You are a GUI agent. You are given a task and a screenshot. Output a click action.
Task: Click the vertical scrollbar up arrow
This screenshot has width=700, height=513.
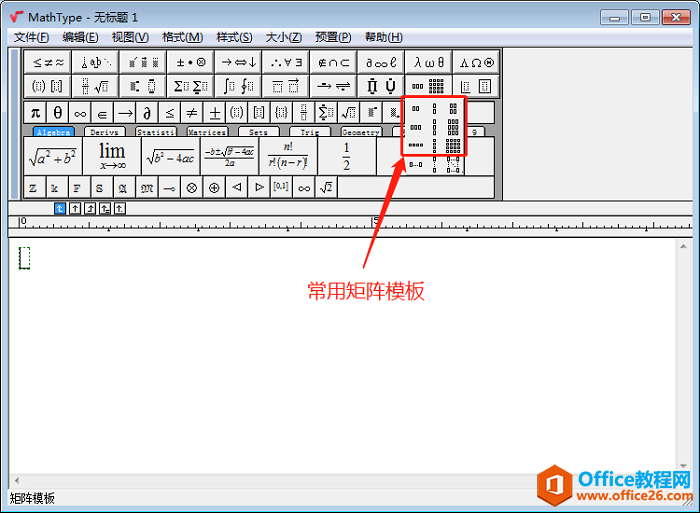[x=683, y=246]
